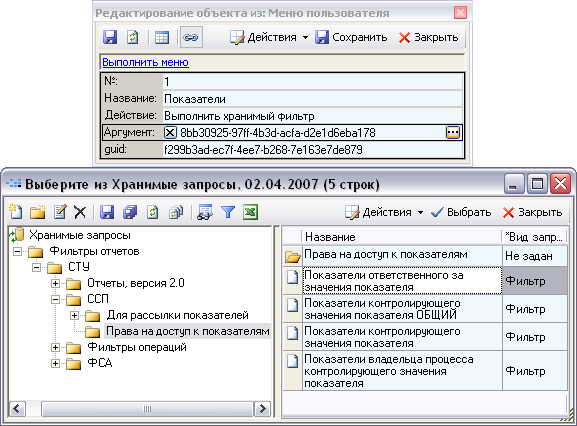This screenshot has width=577, height=426.
Task: Clear the Аргумент value with X box
Action: (x=170, y=132)
